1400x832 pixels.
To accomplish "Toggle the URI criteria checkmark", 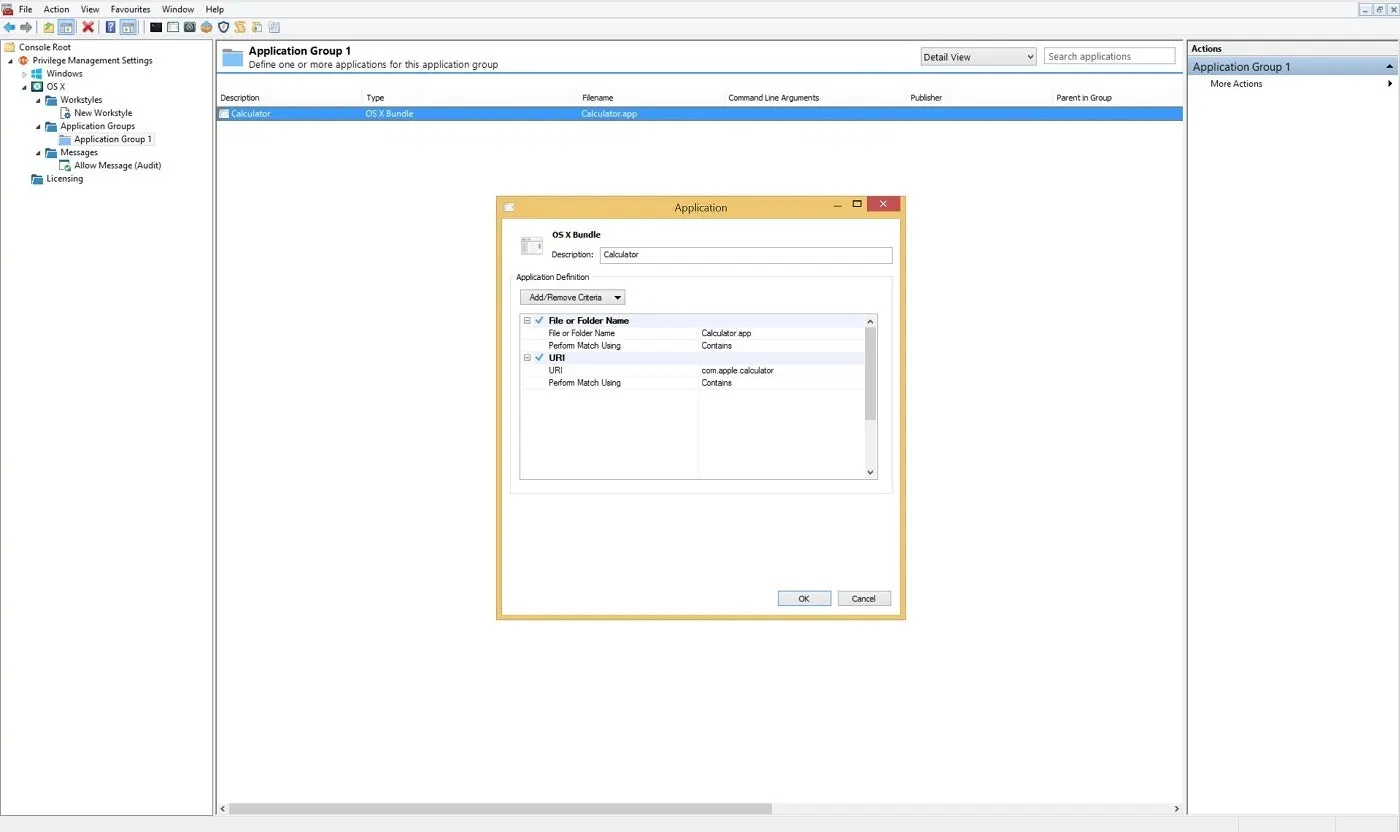I will click(x=540, y=357).
